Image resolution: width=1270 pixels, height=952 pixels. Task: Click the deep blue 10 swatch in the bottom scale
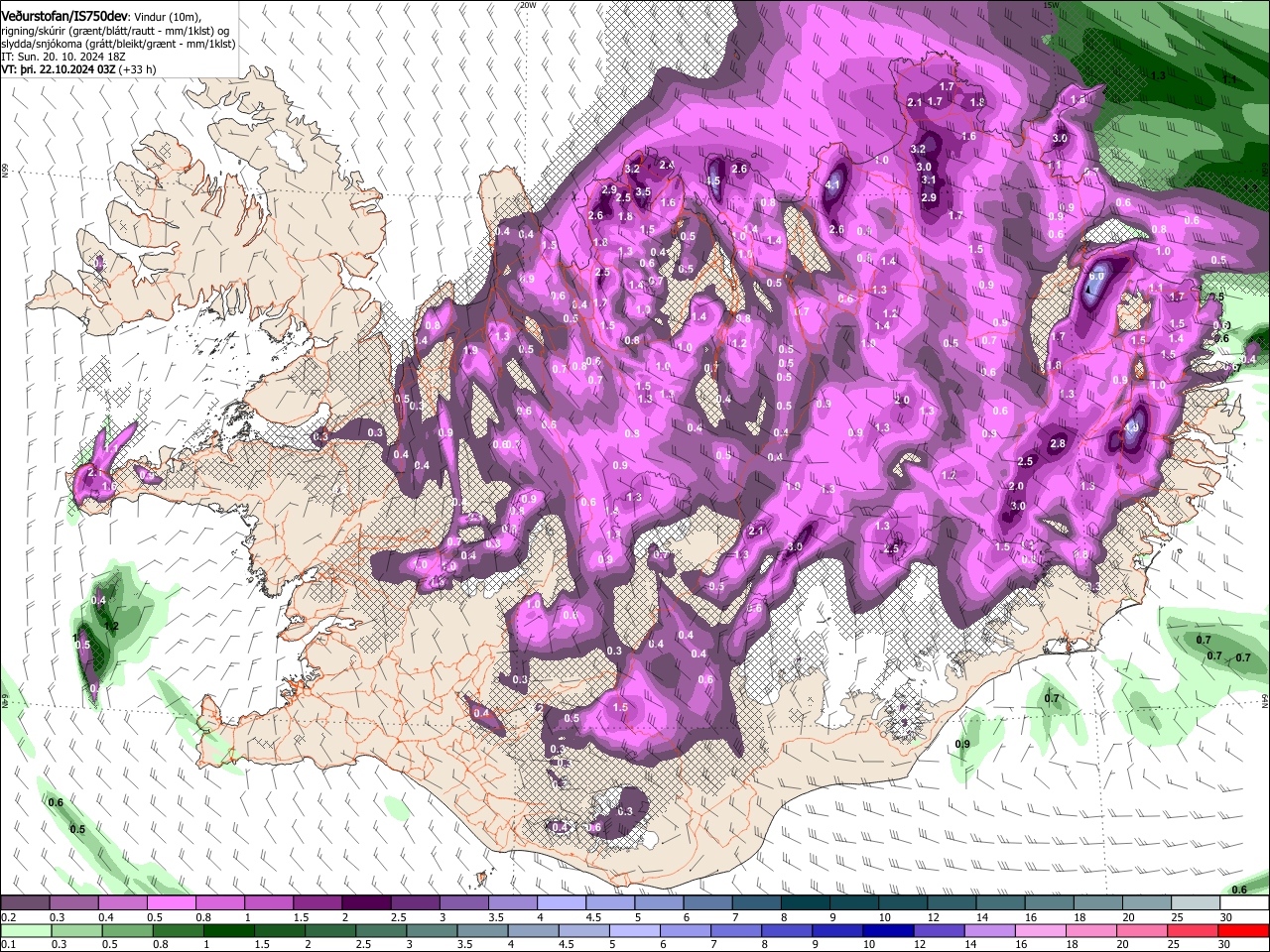pyautogui.click(x=888, y=931)
